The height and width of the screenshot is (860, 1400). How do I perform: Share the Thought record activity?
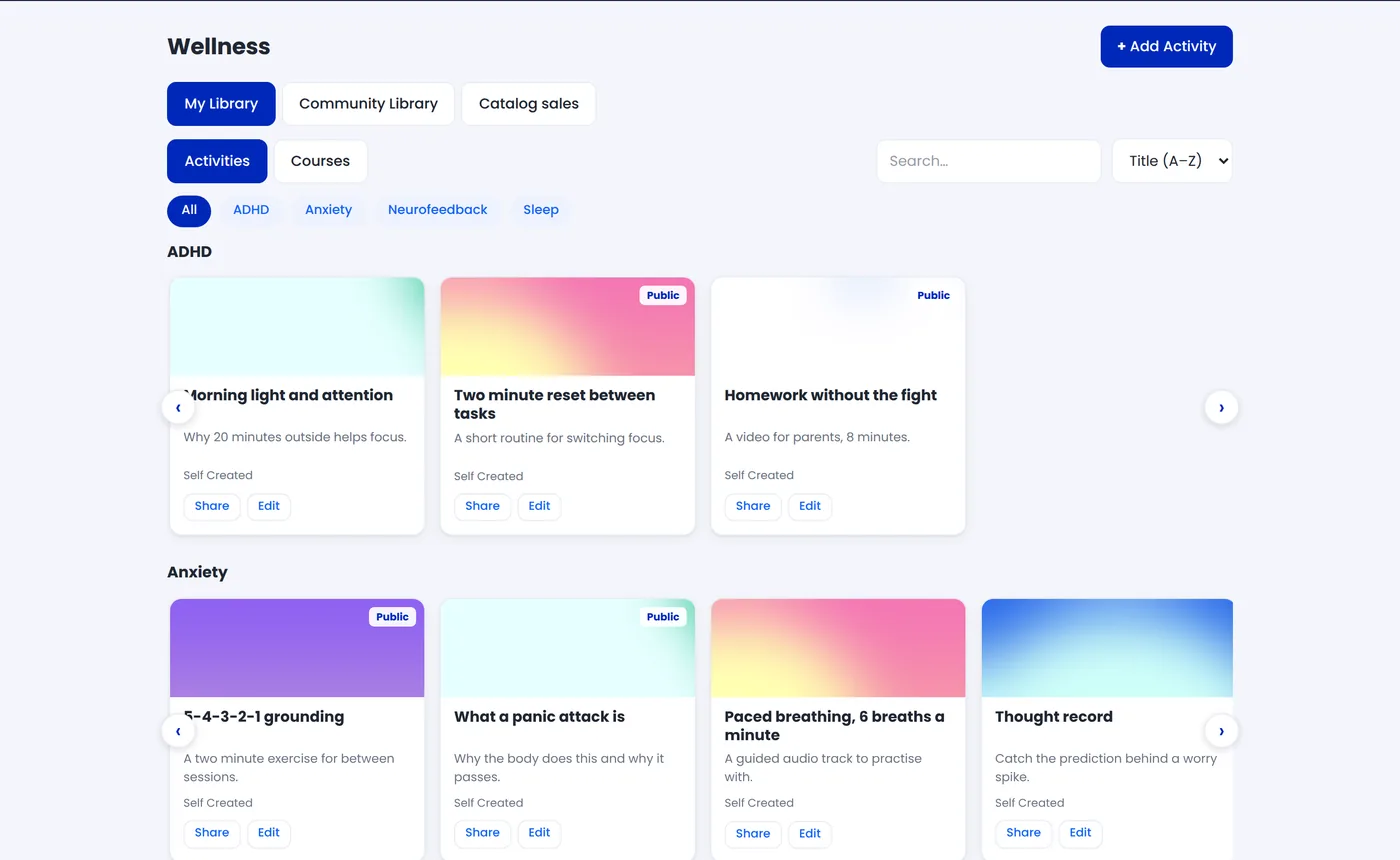[x=1023, y=833]
